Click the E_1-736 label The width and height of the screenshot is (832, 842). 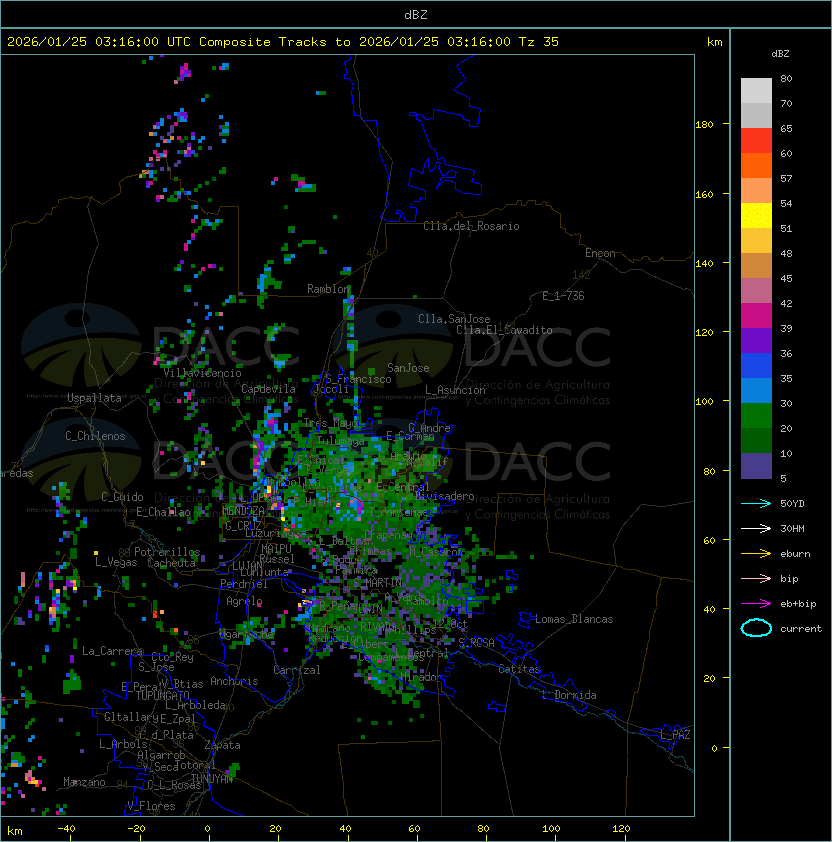pos(563,296)
